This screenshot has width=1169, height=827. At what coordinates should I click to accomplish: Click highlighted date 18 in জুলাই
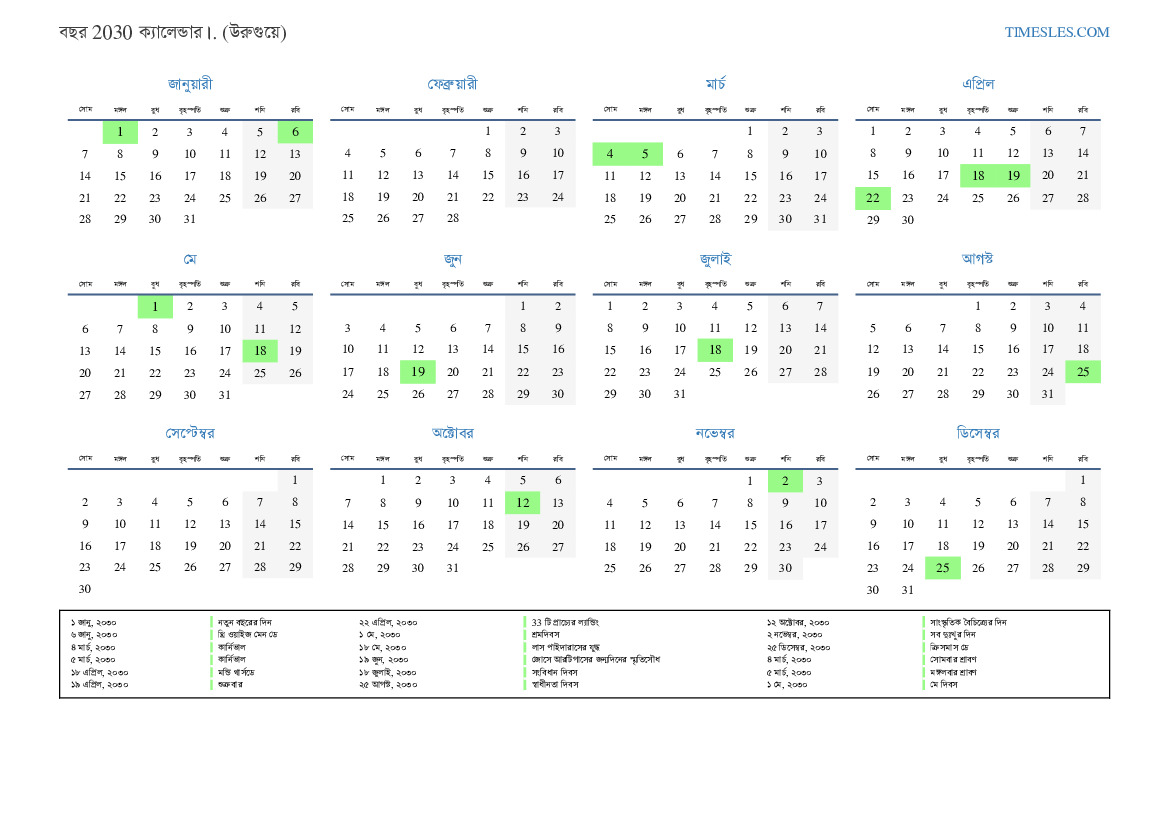715,350
